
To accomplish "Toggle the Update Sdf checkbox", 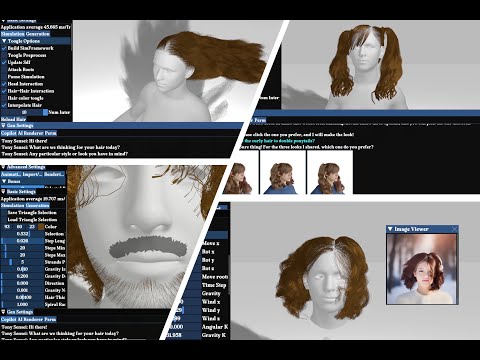I will 4,62.
